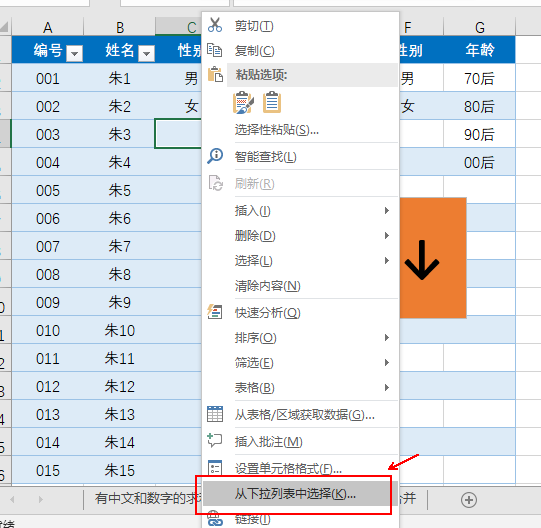Expand the 筛选(E) submenu arrow
The image size is (541, 528).
coord(387,362)
